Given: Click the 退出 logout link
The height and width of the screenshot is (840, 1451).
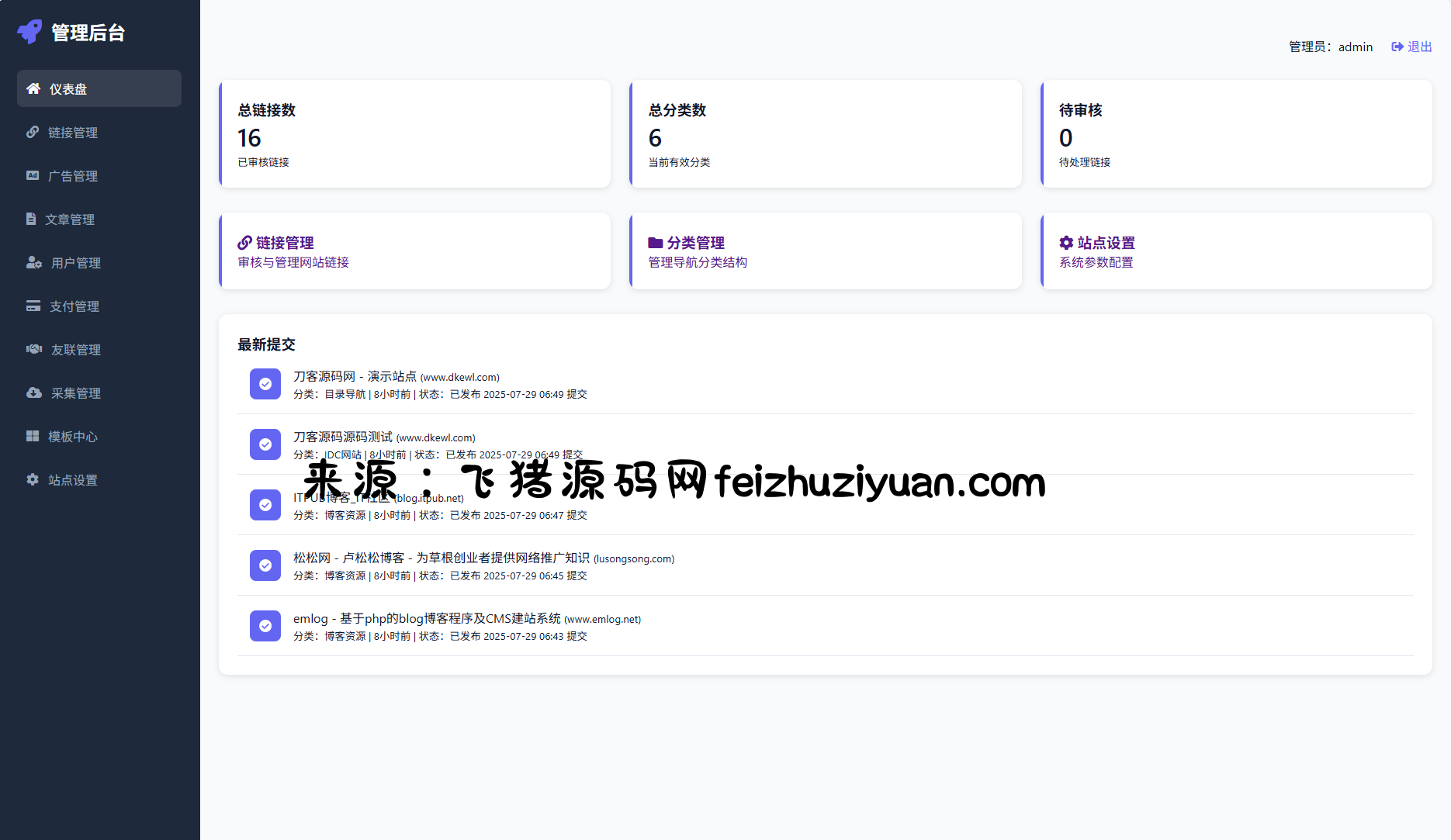Looking at the screenshot, I should tap(1411, 47).
